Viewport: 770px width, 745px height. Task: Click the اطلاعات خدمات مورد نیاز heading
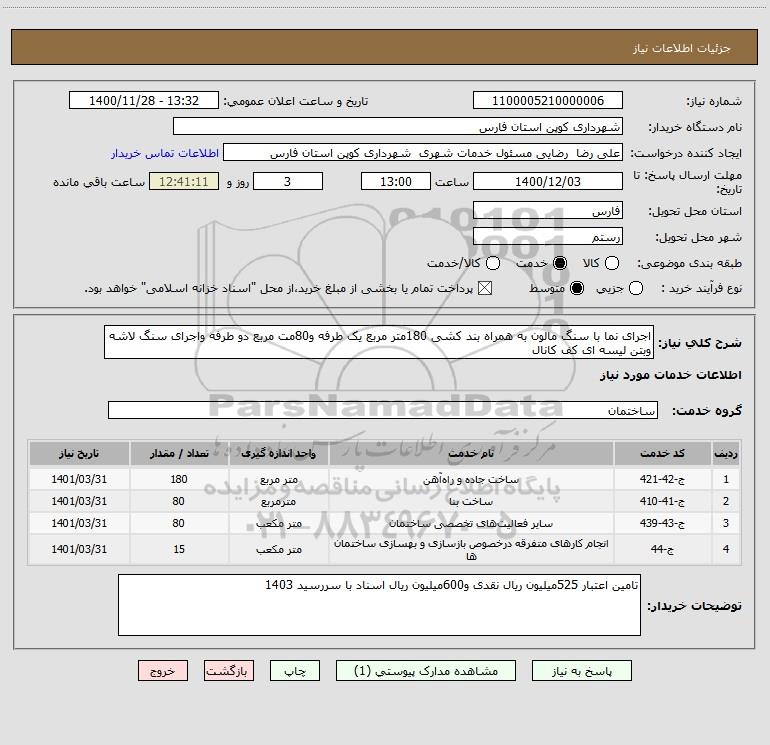coord(670,375)
